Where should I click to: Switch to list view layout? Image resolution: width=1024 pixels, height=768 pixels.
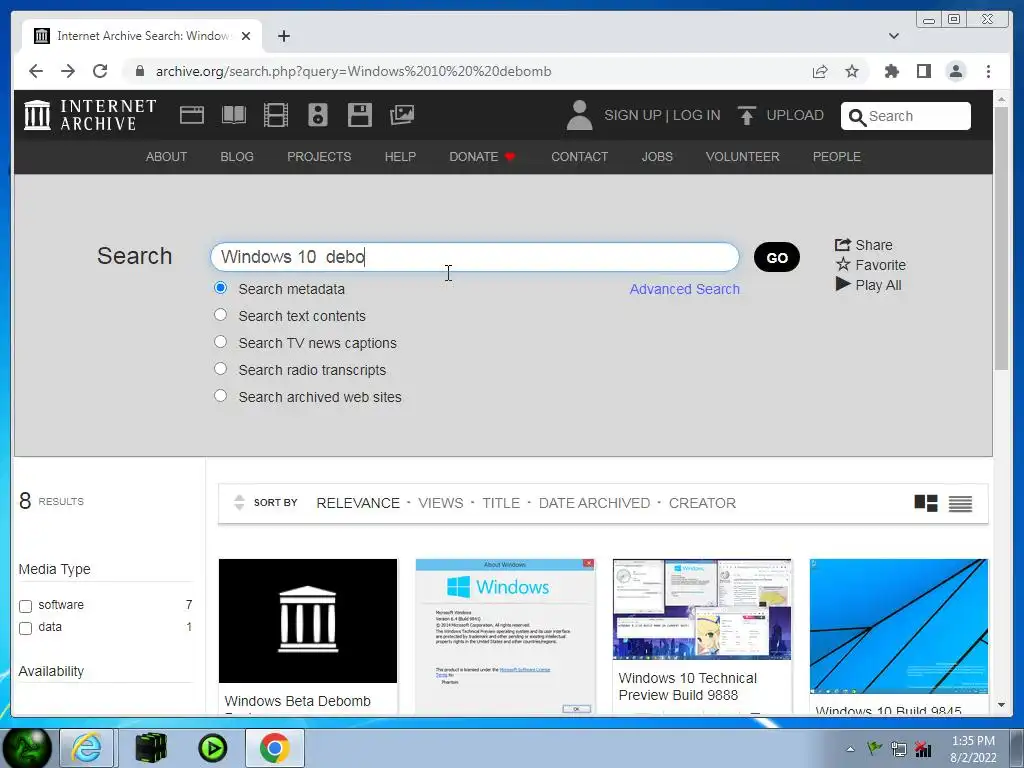[961, 504]
